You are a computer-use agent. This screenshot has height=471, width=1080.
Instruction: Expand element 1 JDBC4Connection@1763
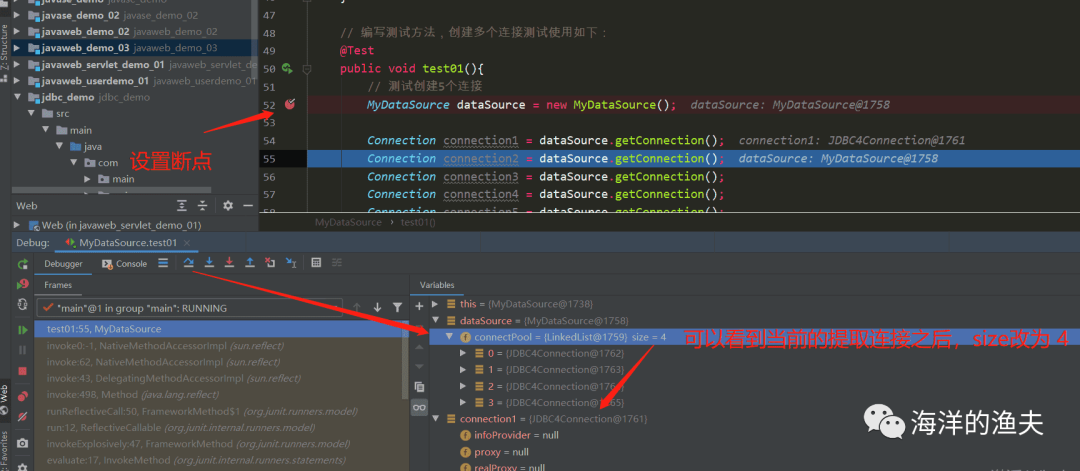(x=463, y=370)
